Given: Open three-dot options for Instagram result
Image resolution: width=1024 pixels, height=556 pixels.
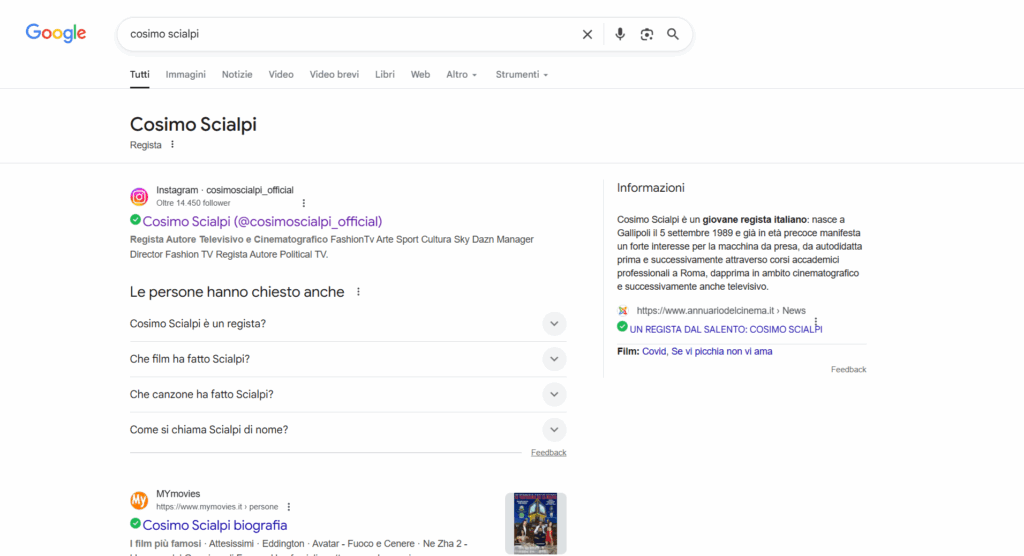Looking at the screenshot, I should [304, 203].
